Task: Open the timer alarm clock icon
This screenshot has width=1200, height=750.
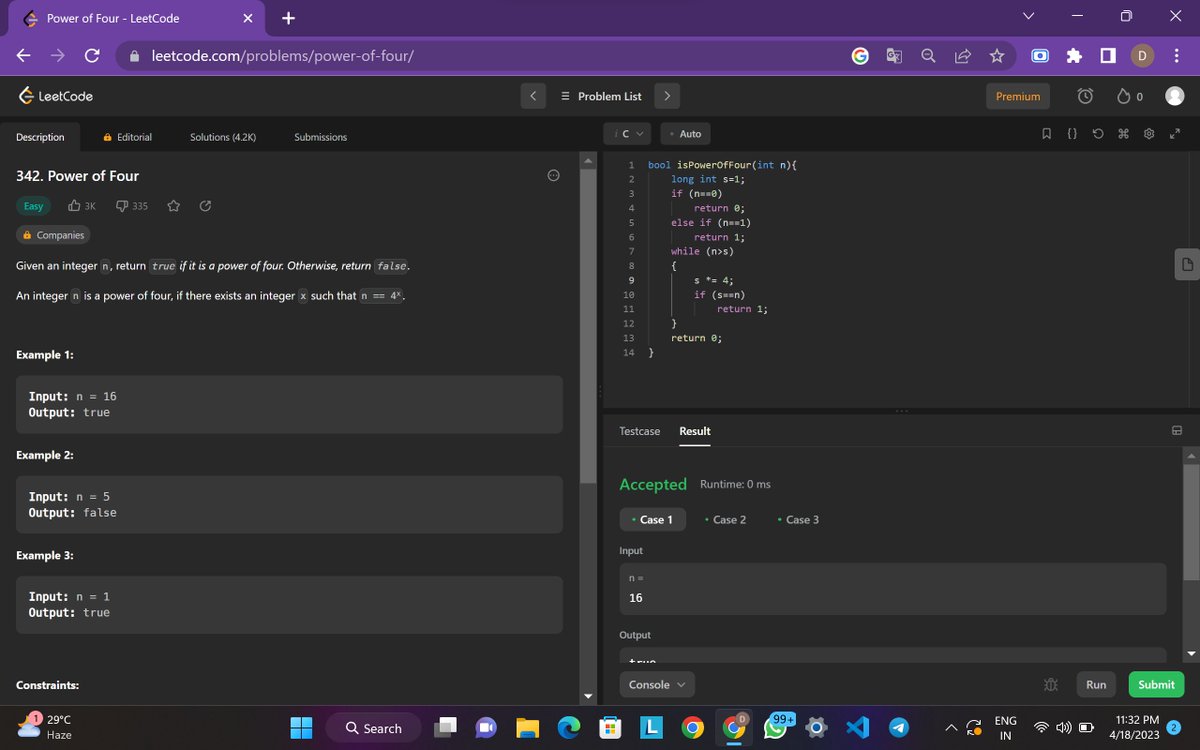Action: coord(1085,96)
